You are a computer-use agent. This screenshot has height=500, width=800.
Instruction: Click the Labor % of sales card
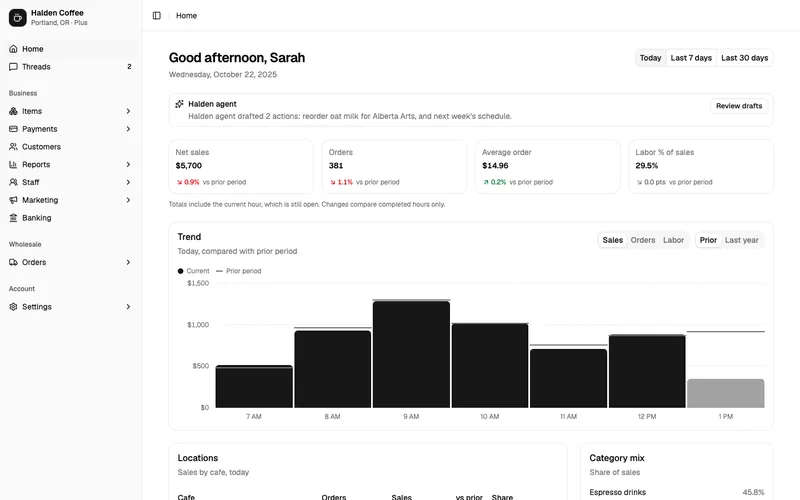coord(701,167)
